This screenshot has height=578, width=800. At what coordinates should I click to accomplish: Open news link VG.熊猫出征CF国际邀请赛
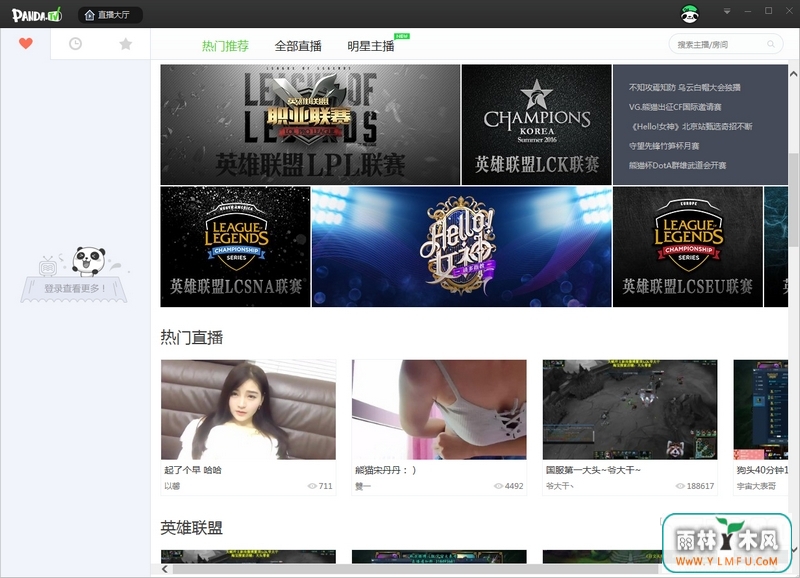pos(675,107)
